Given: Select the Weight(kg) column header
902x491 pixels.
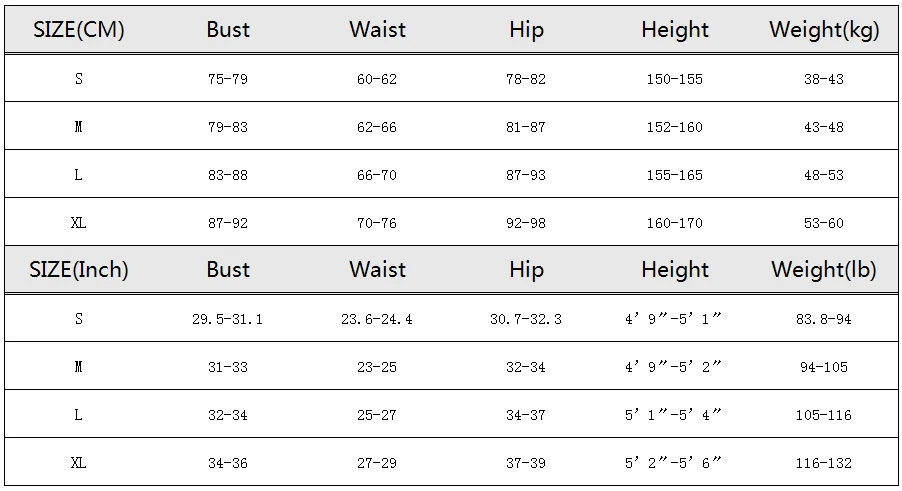Looking at the screenshot, I should coord(824,30).
